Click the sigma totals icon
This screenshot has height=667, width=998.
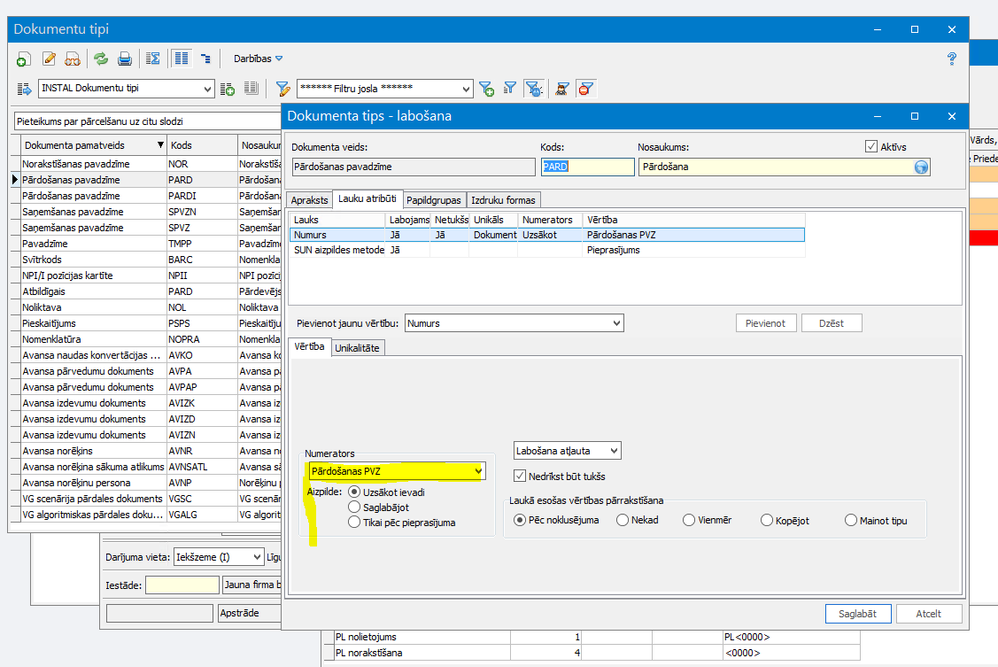(153, 59)
